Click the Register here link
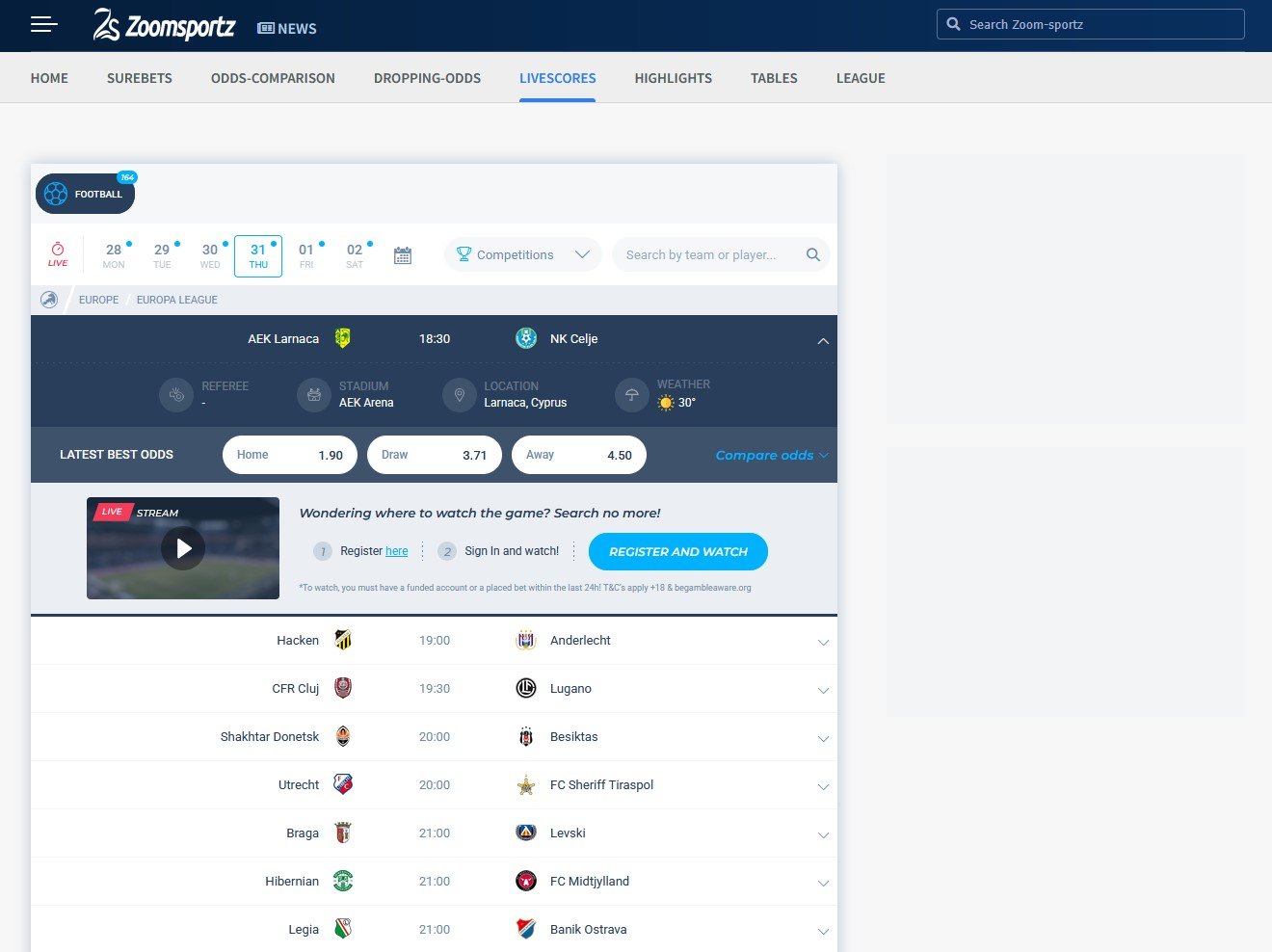Image resolution: width=1272 pixels, height=952 pixels. coord(397,551)
